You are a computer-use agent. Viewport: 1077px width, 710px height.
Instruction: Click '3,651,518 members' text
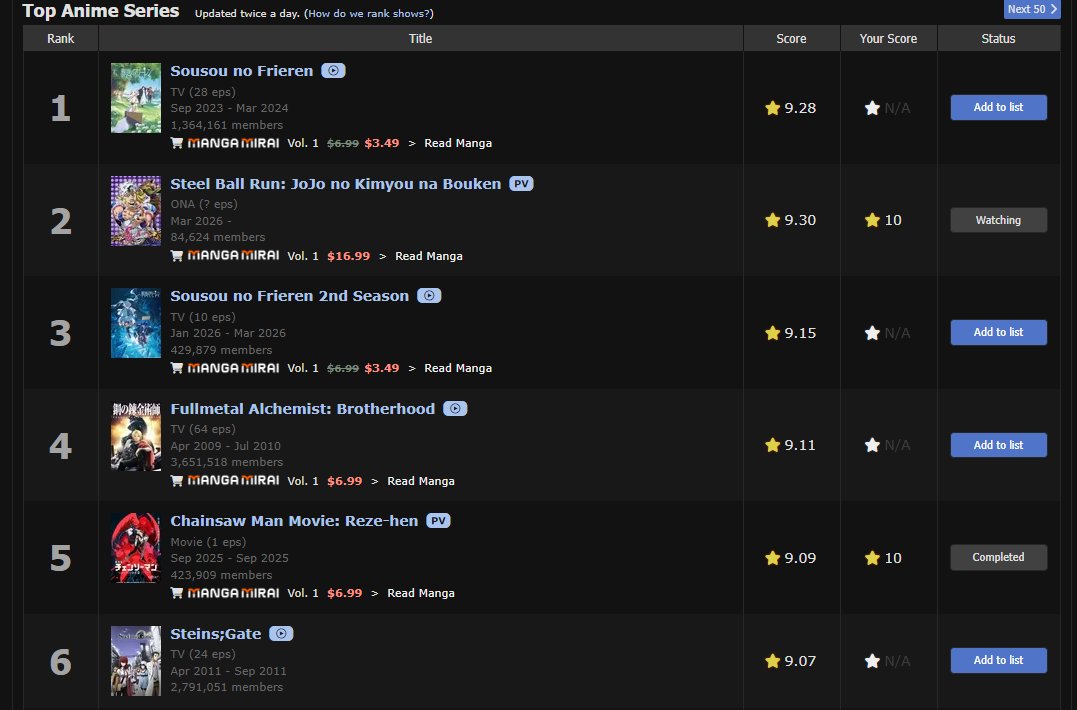click(x=227, y=462)
